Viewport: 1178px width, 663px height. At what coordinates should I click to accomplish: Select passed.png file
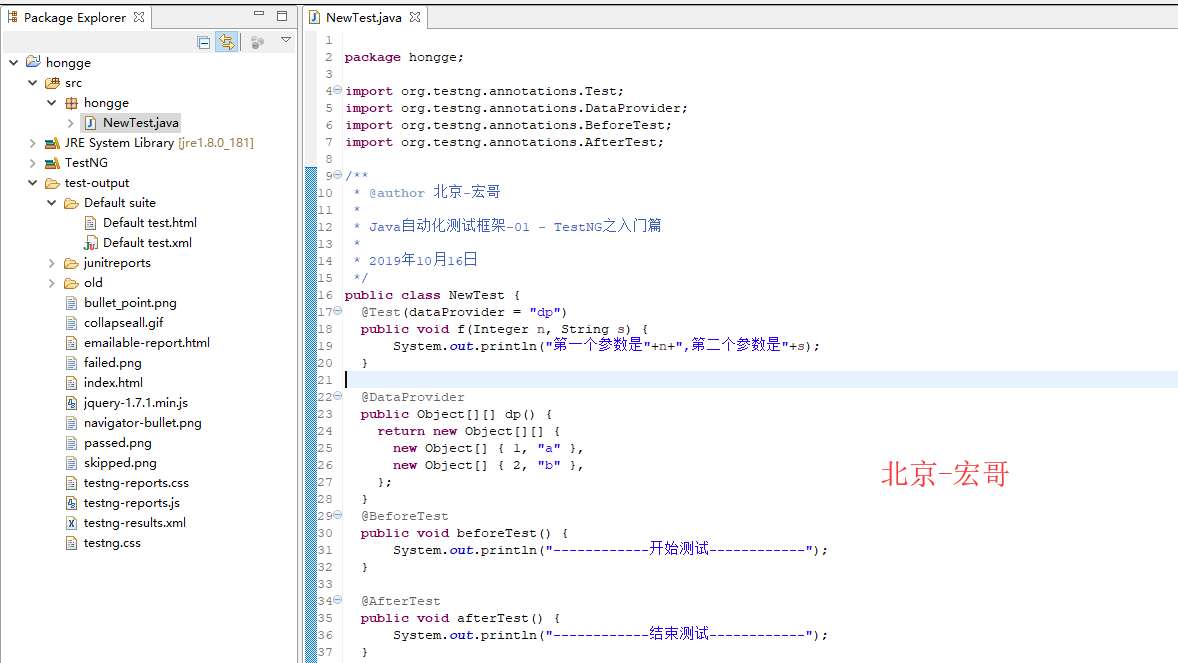pyautogui.click(x=117, y=443)
